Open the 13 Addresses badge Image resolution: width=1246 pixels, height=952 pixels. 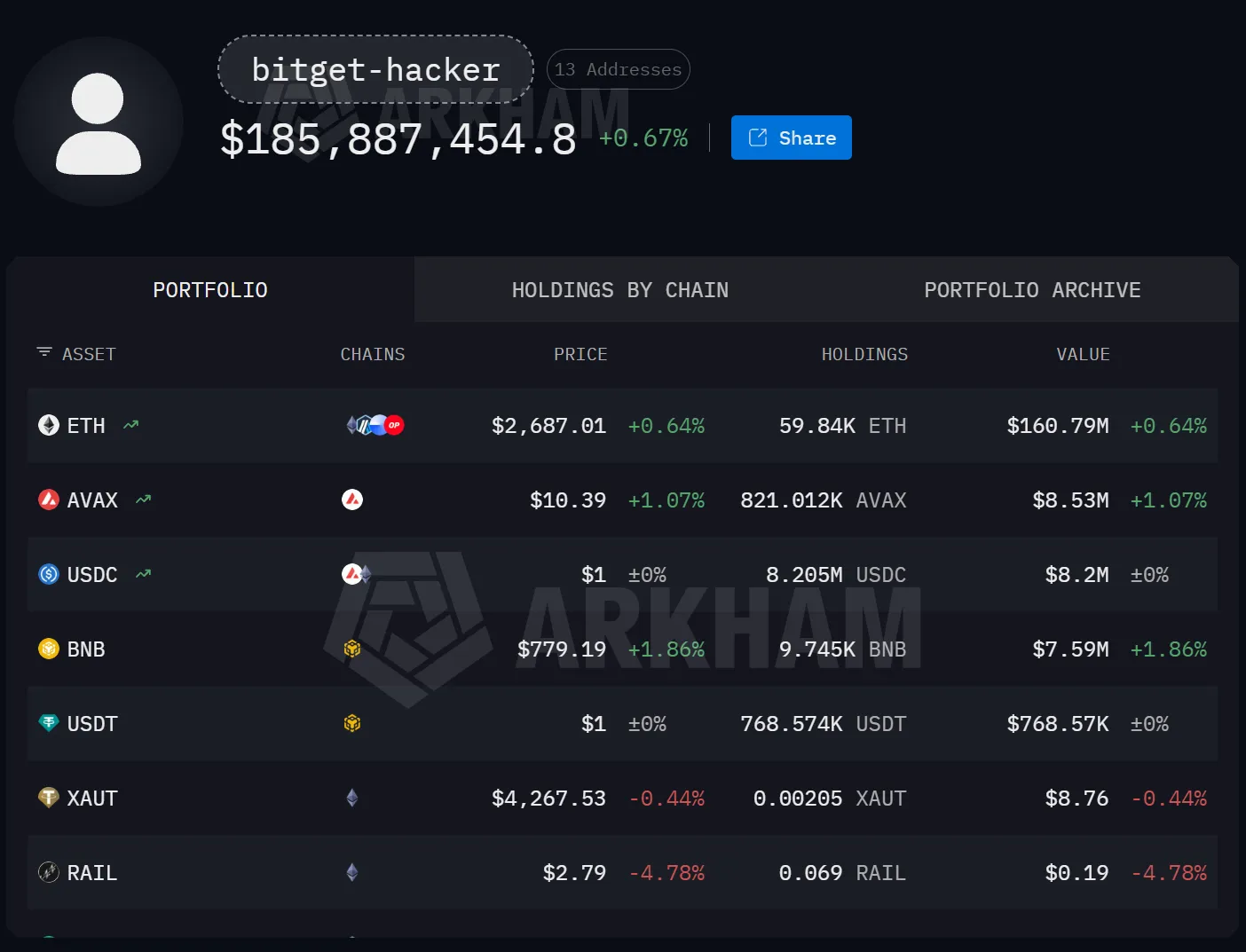pyautogui.click(x=619, y=69)
